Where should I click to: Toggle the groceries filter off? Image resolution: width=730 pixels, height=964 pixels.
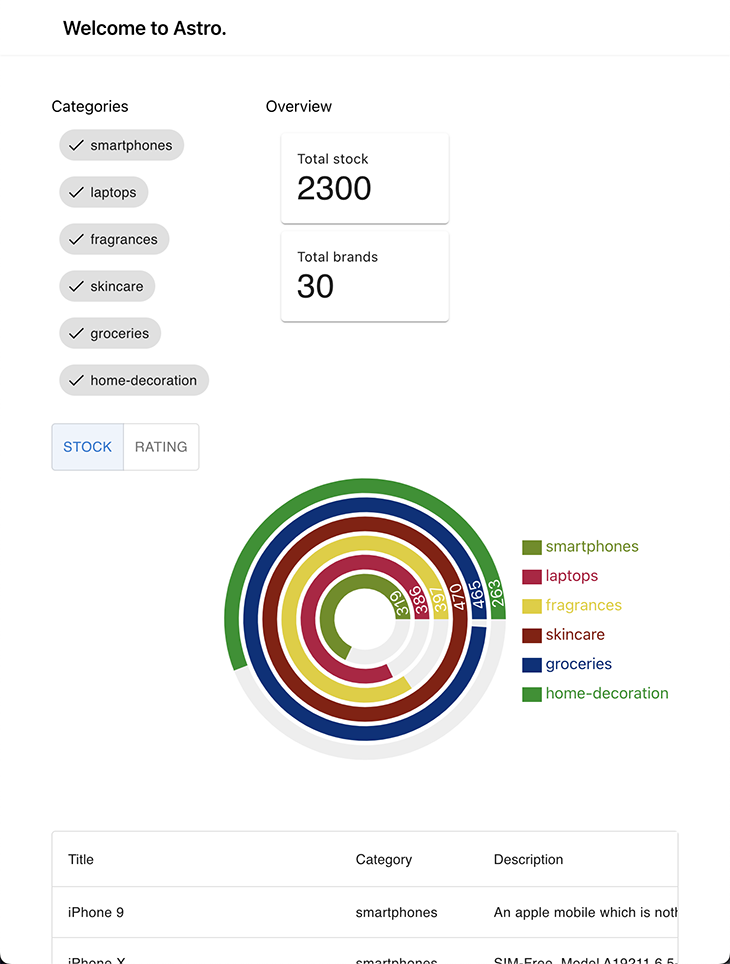110,333
